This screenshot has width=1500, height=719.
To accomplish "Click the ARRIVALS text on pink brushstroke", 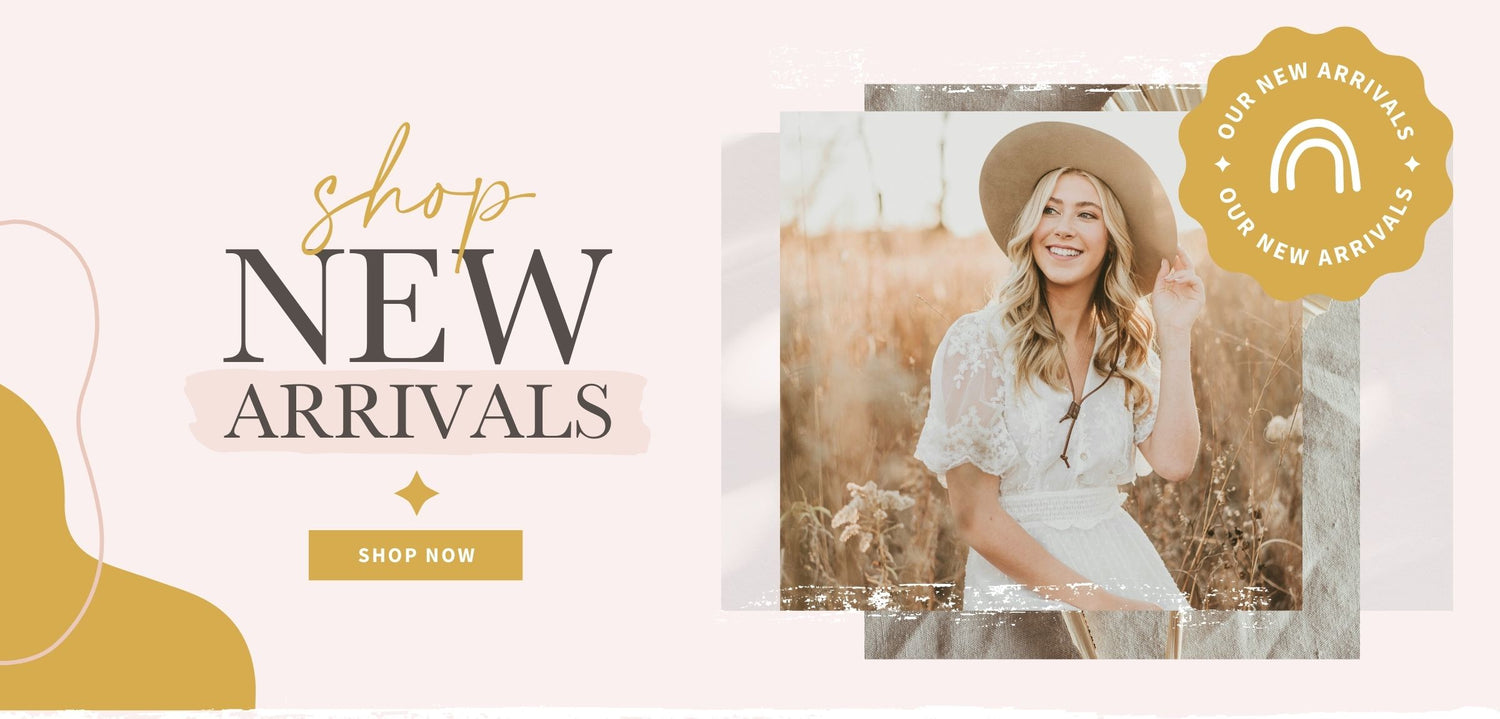I will point(418,411).
